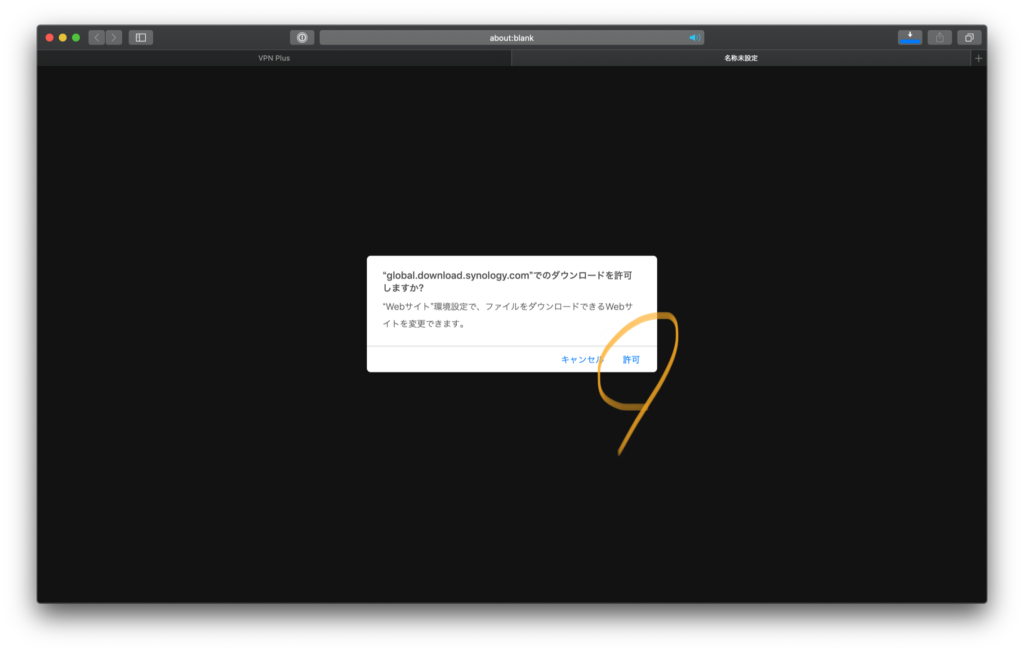Click the 許可 (Allow) button
The height and width of the screenshot is (652, 1024).
click(631, 359)
